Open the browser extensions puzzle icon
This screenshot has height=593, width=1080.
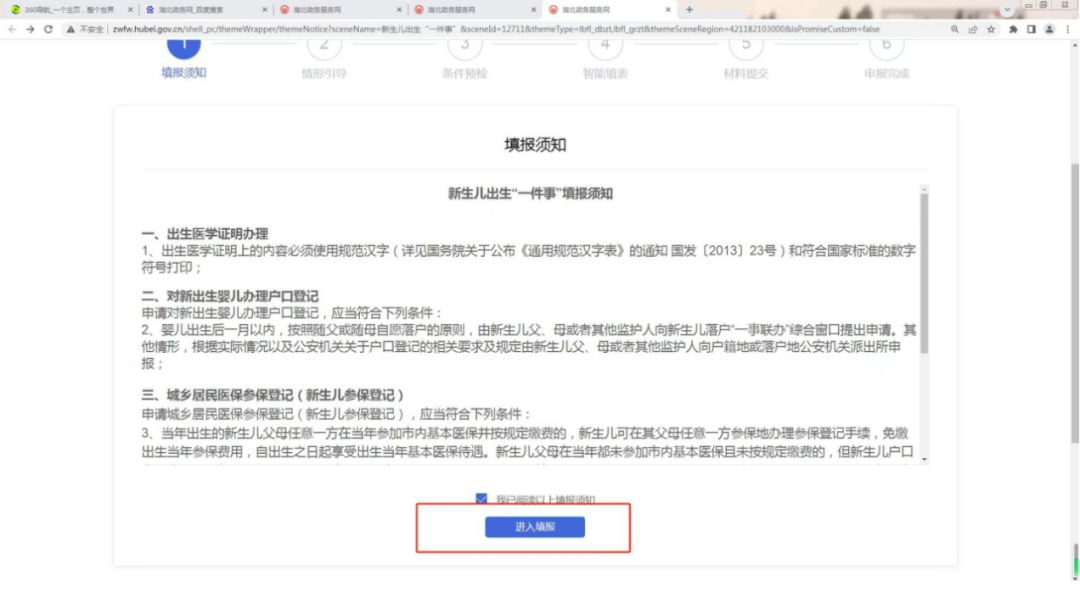1013,29
